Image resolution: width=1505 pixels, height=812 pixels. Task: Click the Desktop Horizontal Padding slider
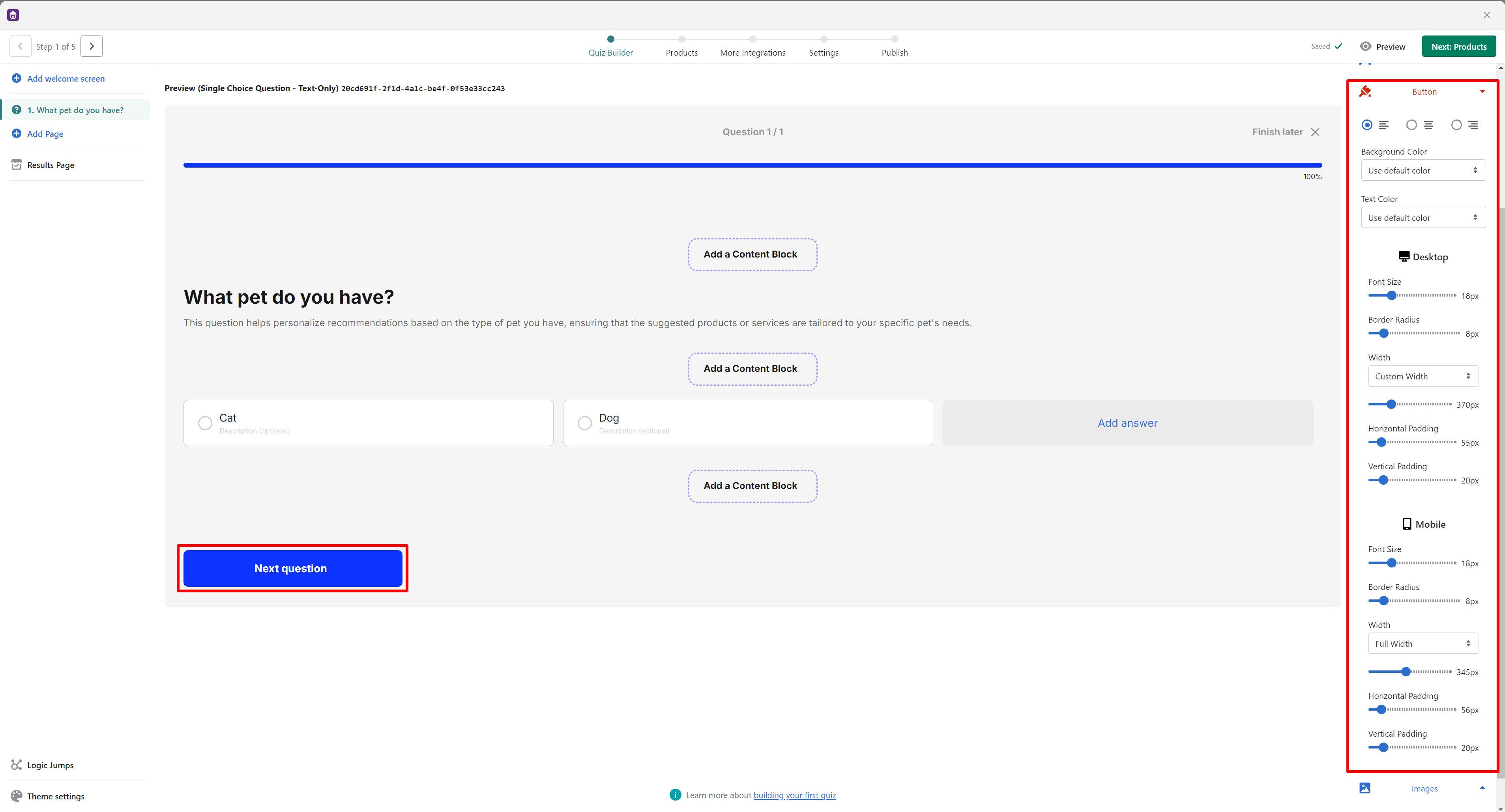click(x=1412, y=442)
